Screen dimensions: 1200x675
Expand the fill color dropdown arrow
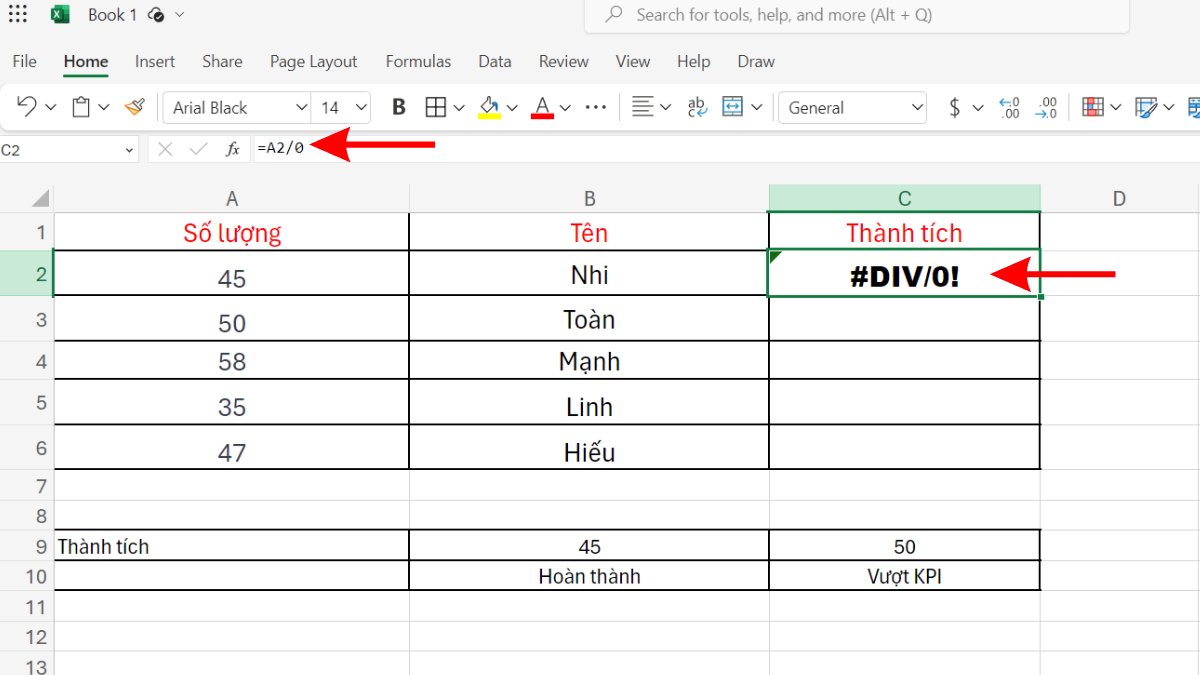512,107
